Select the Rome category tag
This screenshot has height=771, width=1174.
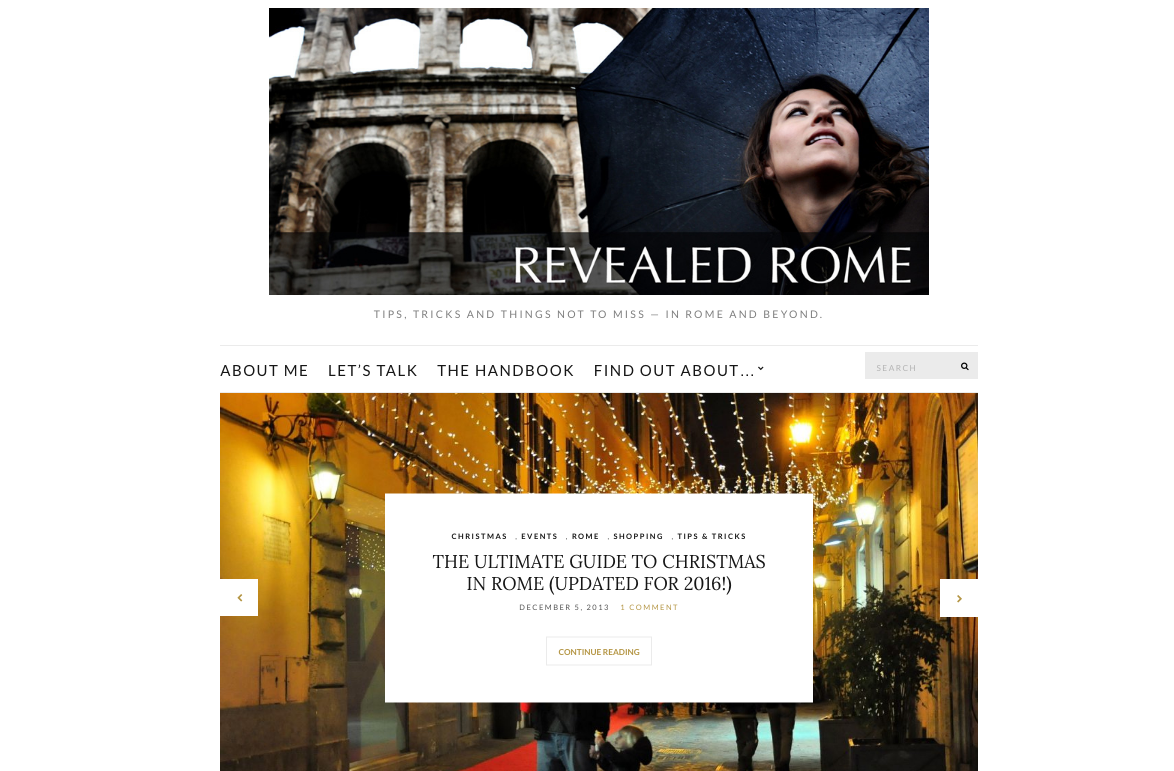point(586,536)
